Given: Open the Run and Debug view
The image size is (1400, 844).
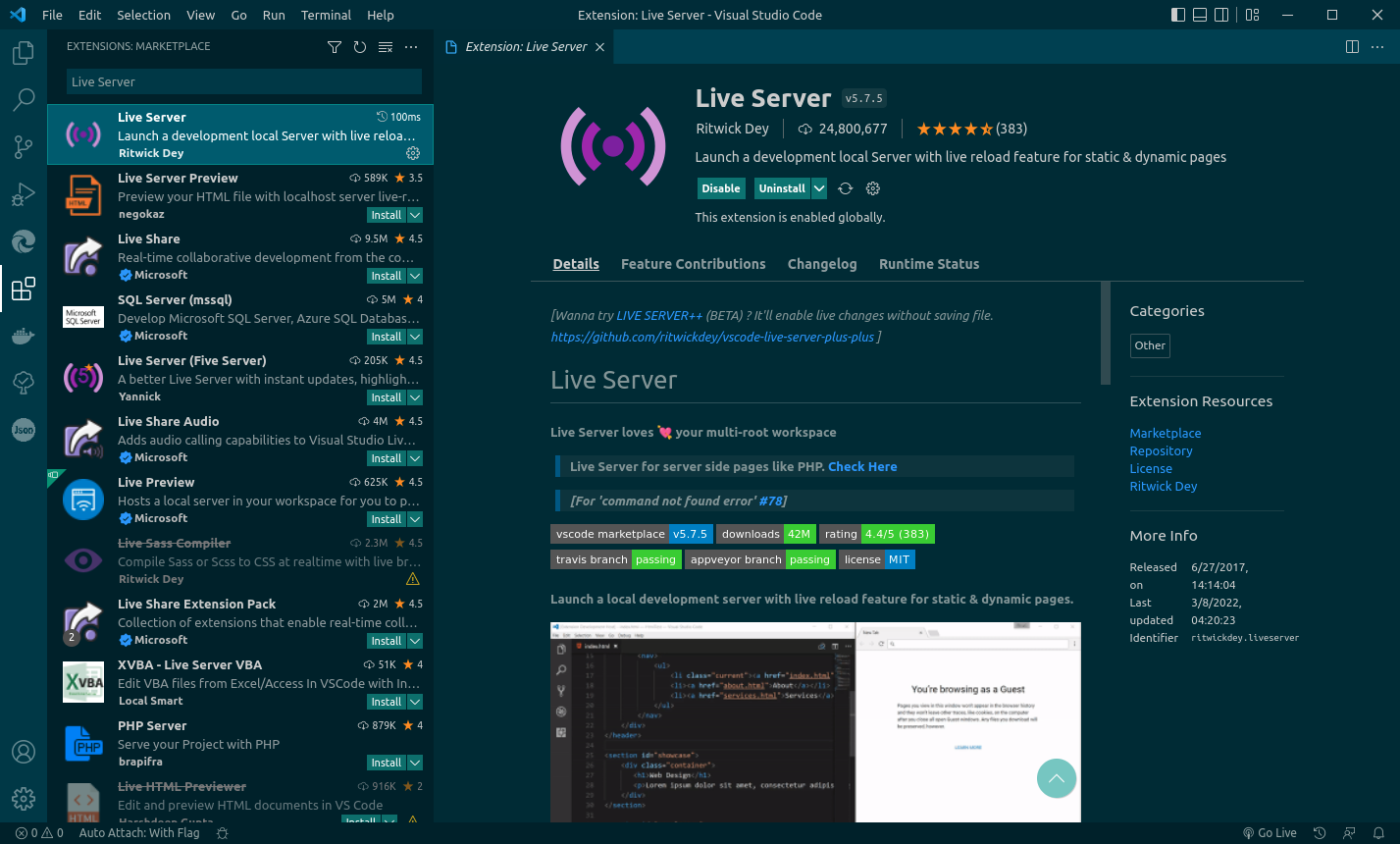Looking at the screenshot, I should pyautogui.click(x=23, y=193).
